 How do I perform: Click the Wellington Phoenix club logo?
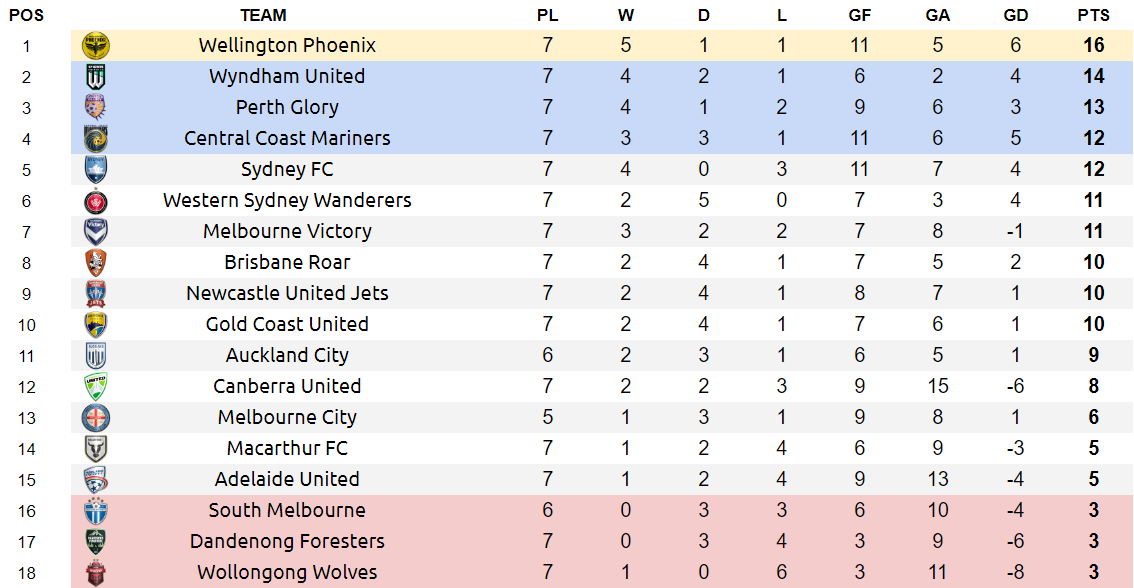point(96,46)
